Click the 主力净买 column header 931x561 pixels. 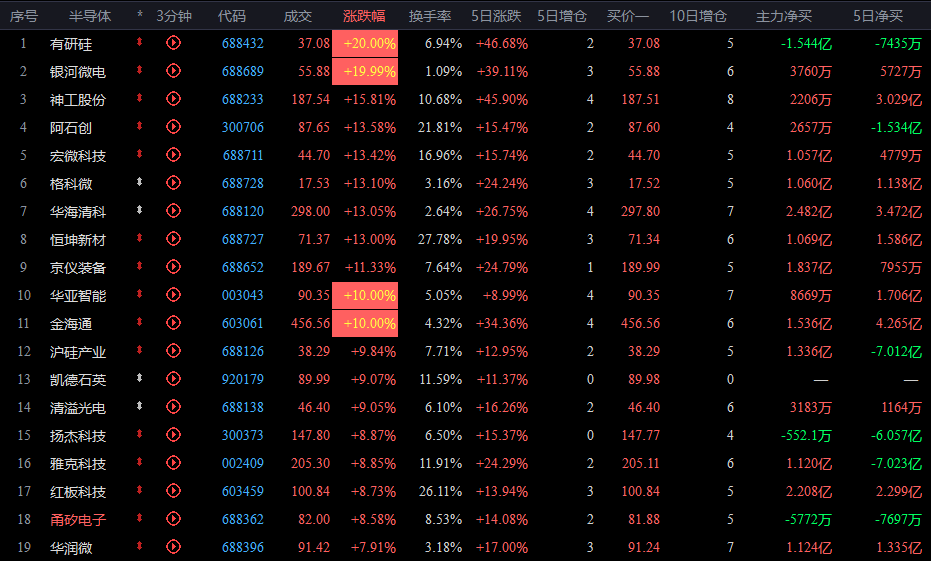pos(784,16)
